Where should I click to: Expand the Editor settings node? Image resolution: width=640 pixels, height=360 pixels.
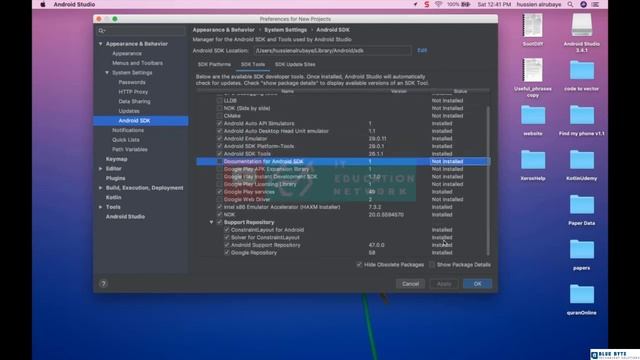[100, 169]
